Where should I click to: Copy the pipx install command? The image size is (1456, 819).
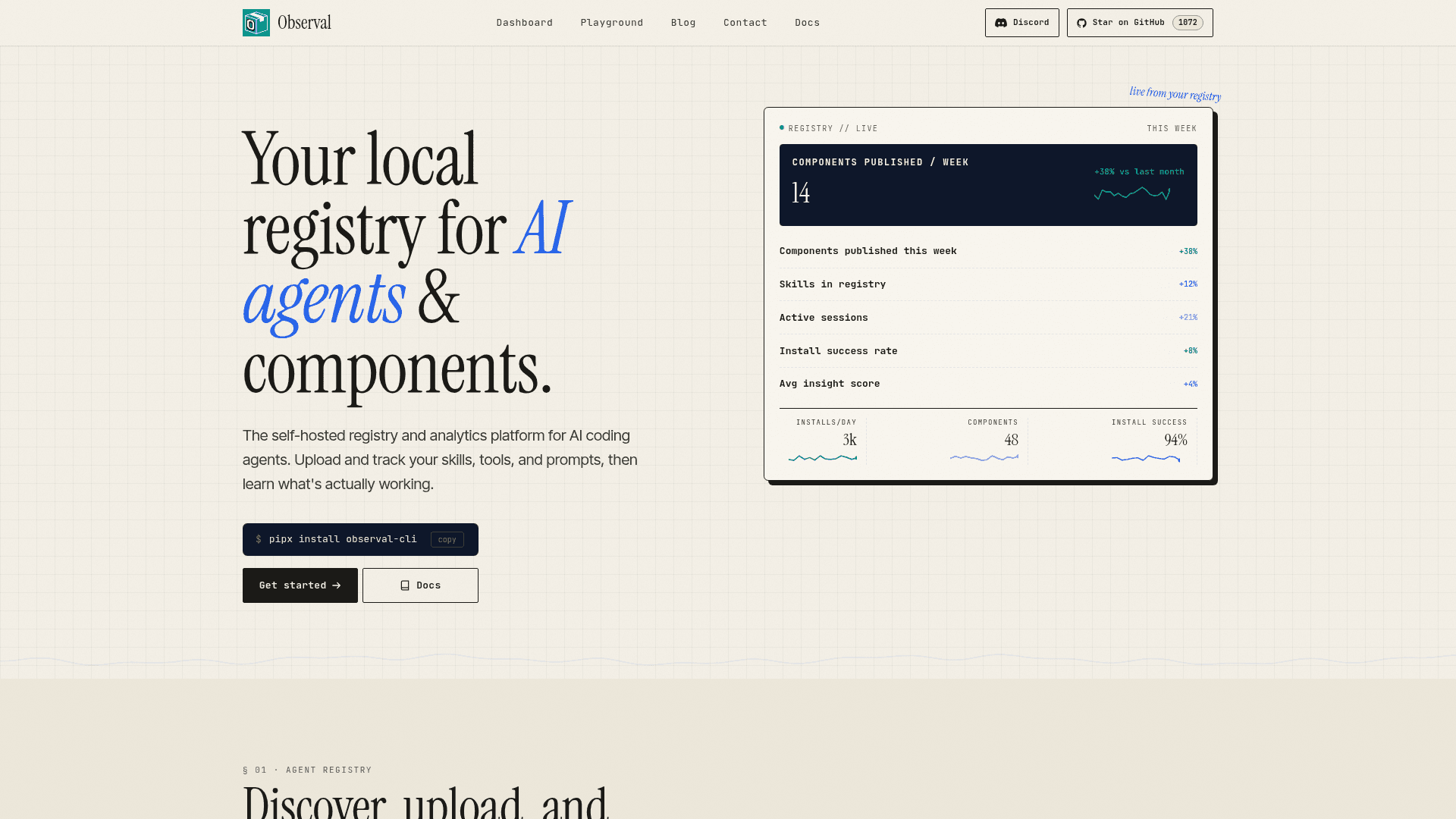pyautogui.click(x=447, y=540)
